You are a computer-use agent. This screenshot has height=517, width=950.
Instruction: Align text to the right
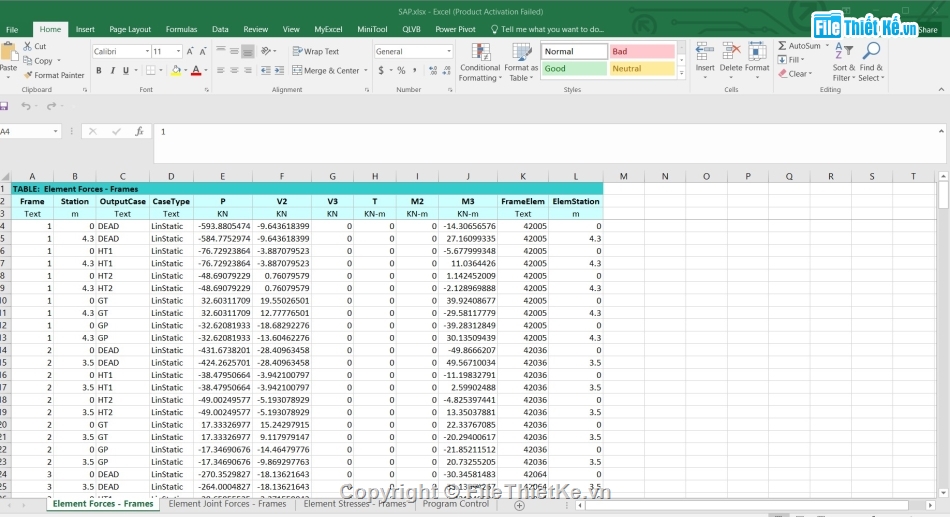pos(247,70)
